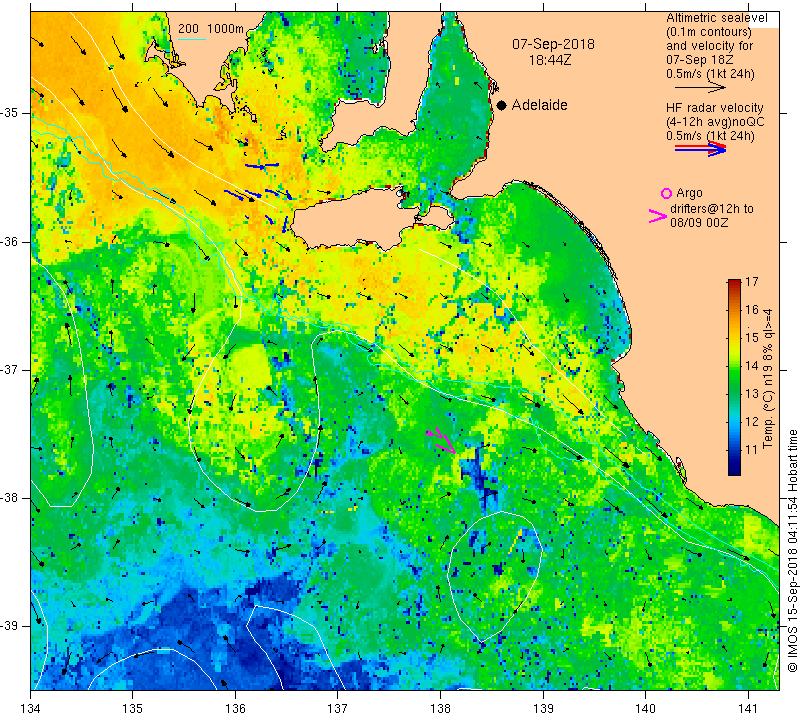Click the IMOS copyright timestamp text
Screen dimensions: 800x720
point(792,551)
